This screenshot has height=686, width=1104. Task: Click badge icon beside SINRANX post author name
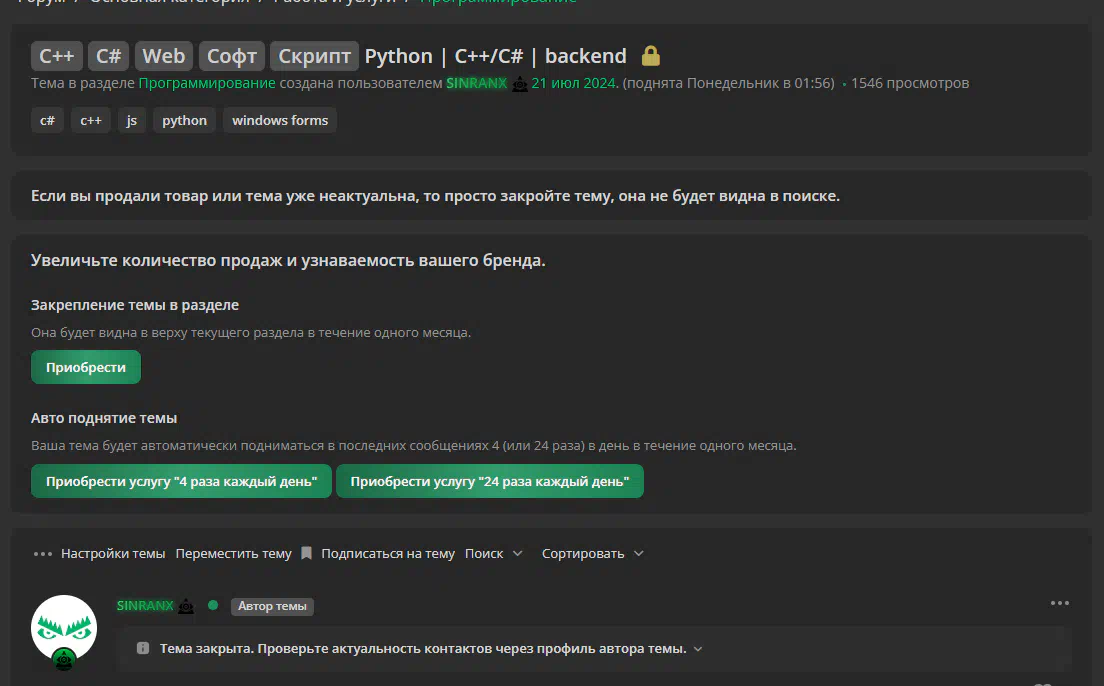186,606
